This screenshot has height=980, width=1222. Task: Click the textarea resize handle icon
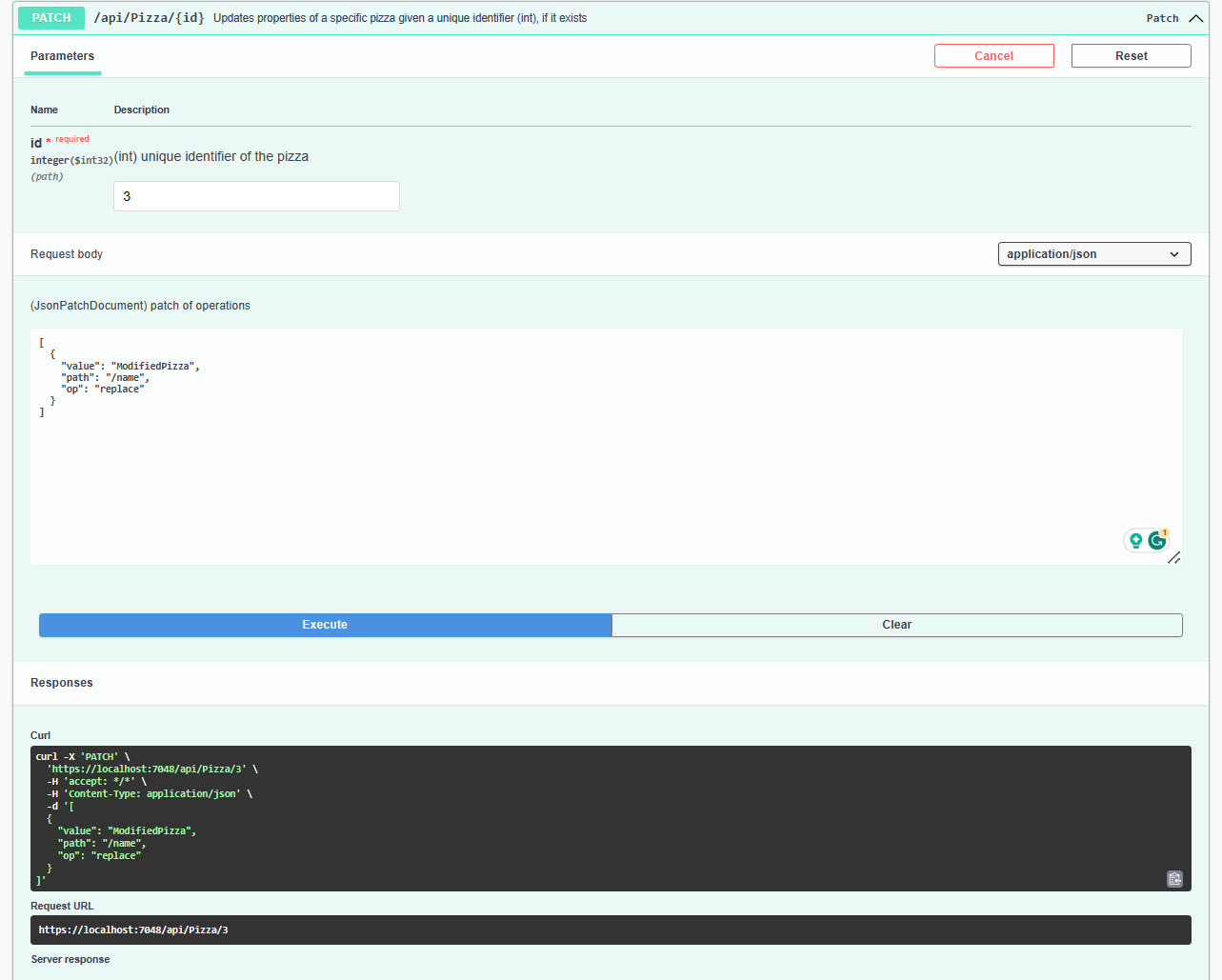click(x=1174, y=558)
